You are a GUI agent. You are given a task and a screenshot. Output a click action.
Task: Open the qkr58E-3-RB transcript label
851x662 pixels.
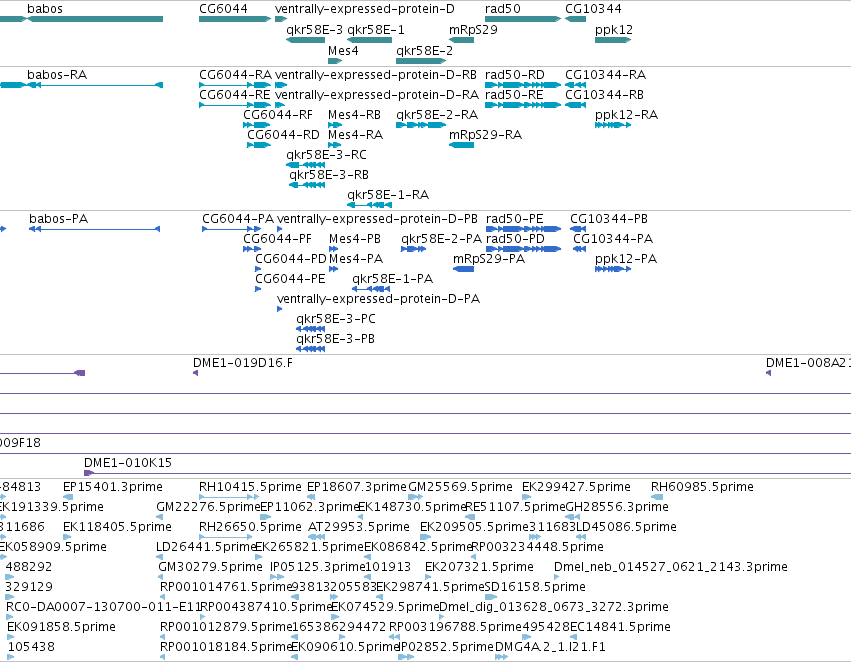(x=329, y=175)
